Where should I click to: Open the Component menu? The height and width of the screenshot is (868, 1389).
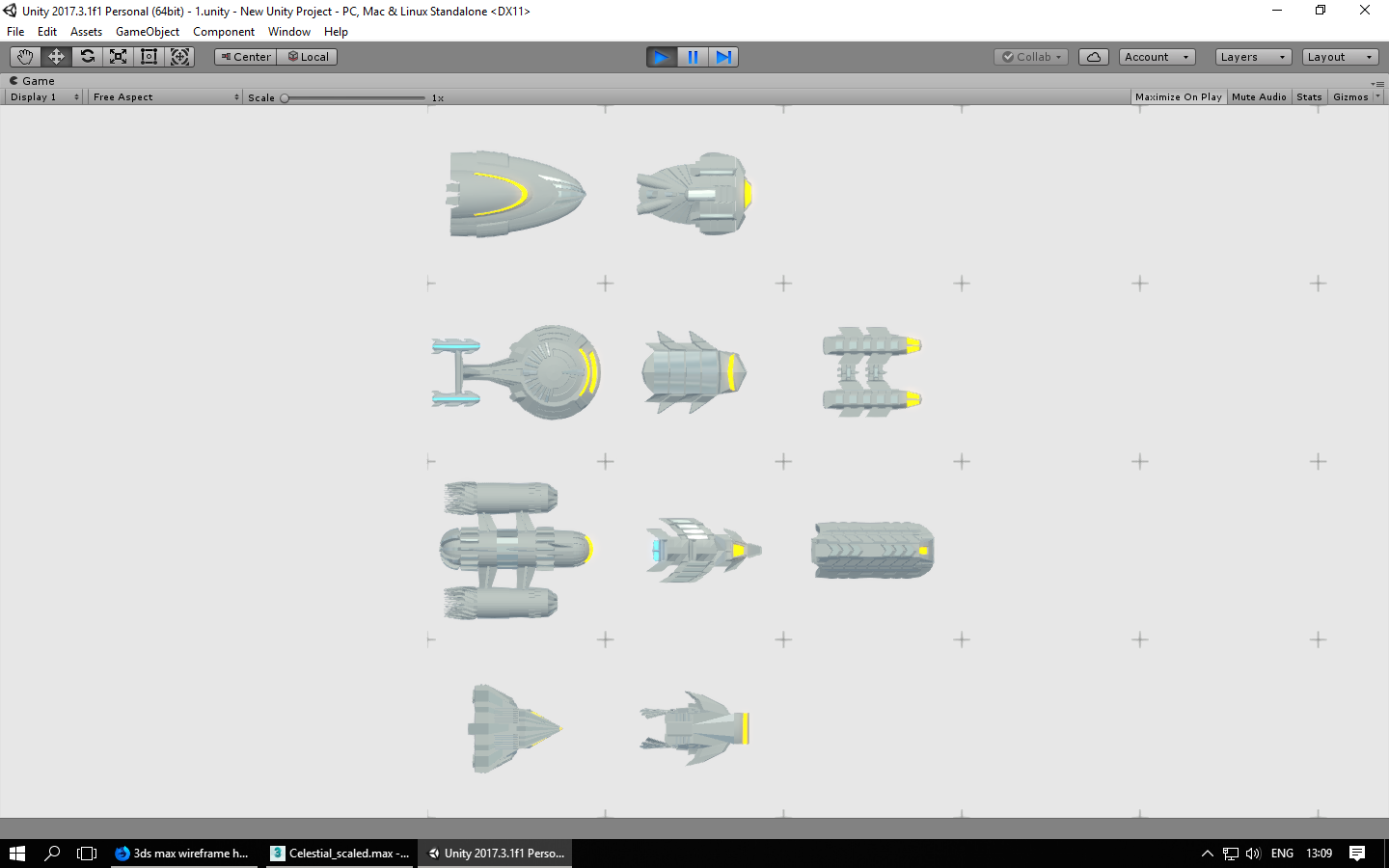click(x=224, y=32)
